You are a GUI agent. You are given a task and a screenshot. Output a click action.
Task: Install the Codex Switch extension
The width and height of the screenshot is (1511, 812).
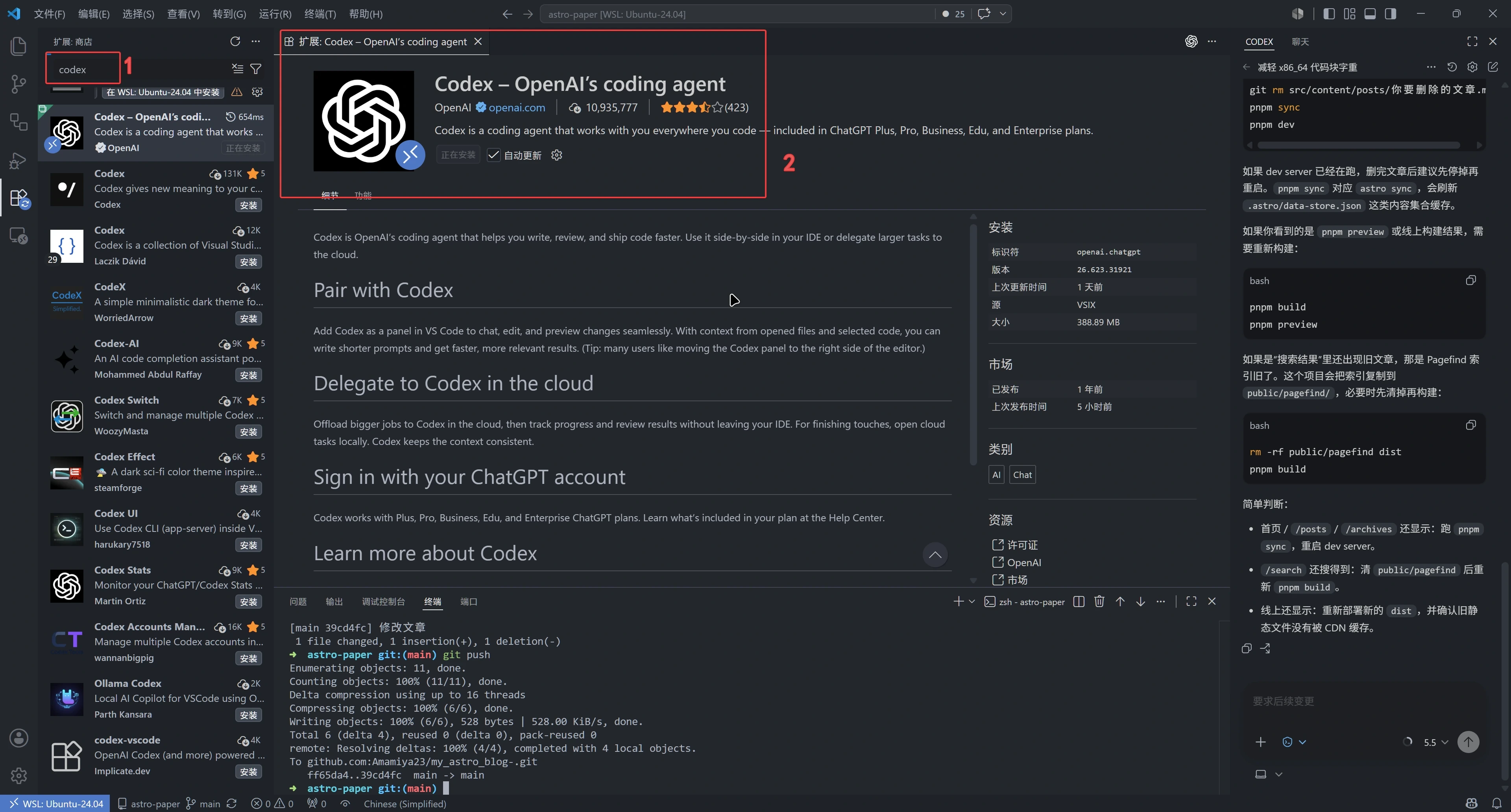coord(248,432)
